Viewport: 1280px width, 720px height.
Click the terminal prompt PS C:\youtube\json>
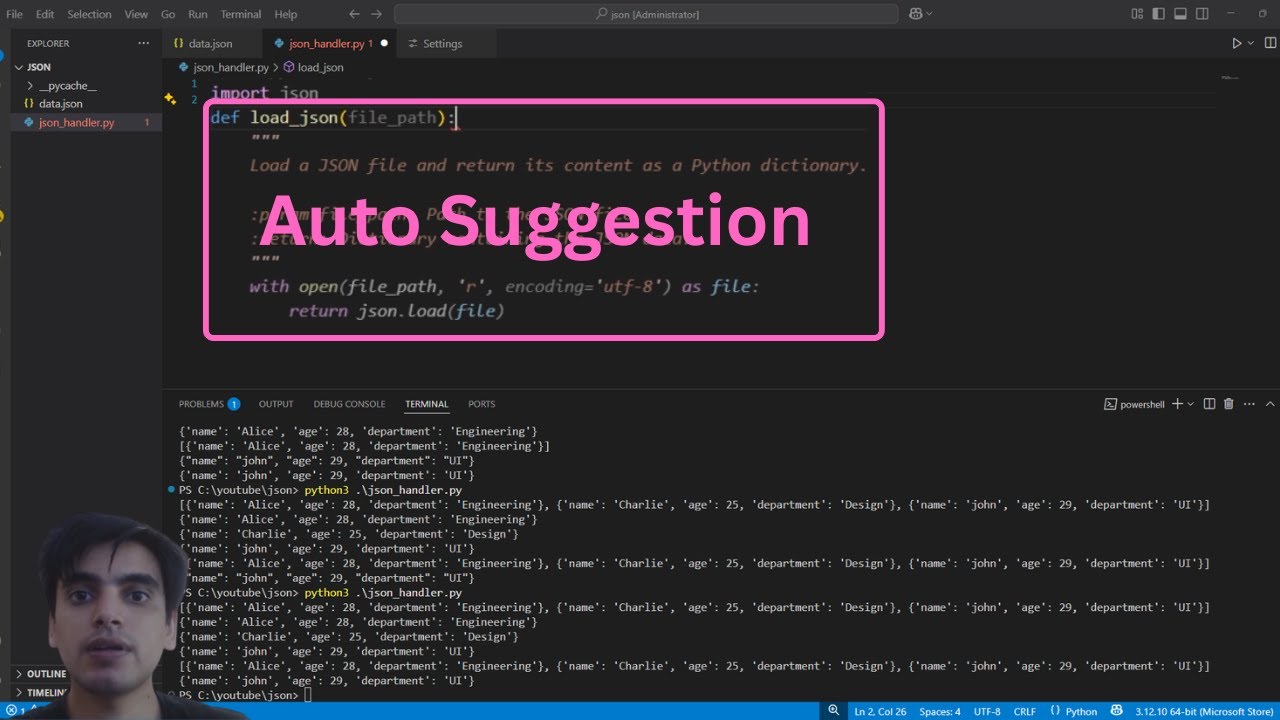pos(238,695)
